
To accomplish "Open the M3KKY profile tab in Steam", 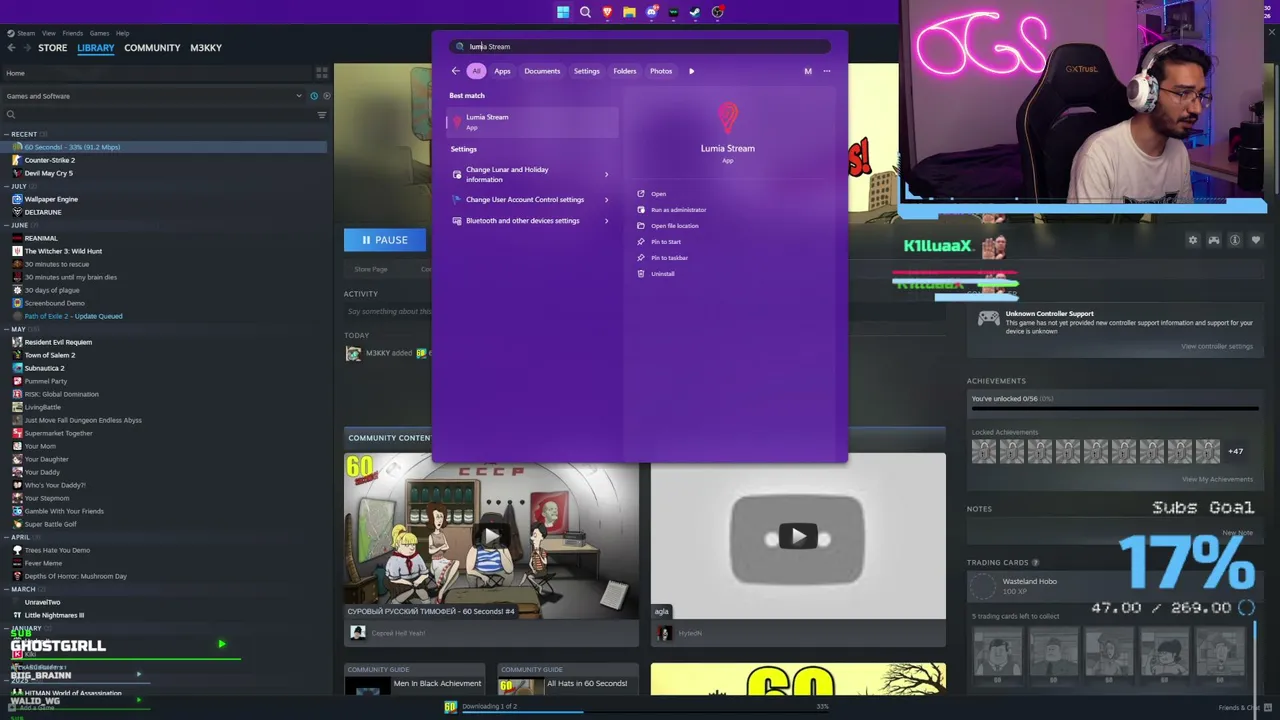I will [x=206, y=48].
